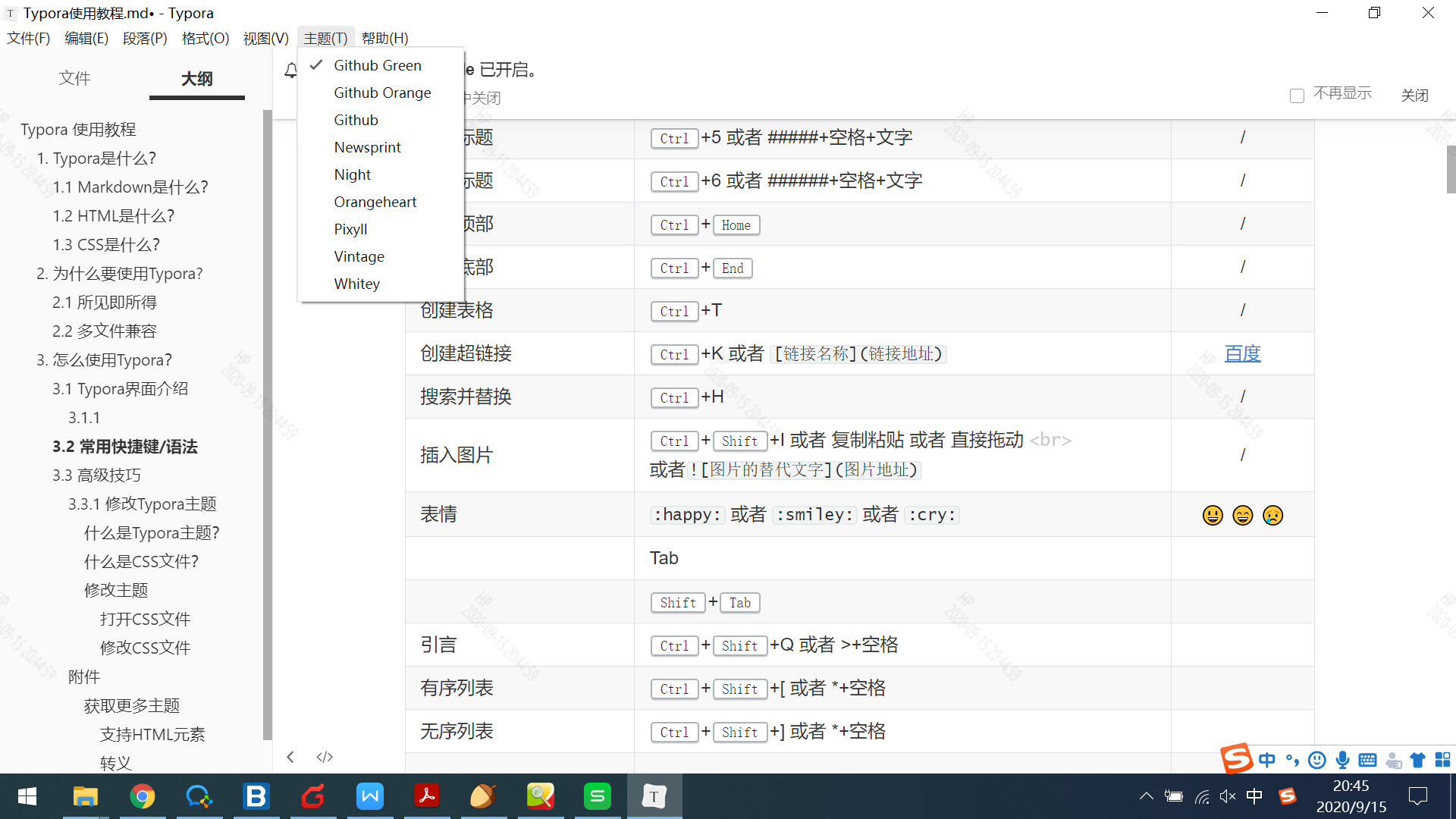This screenshot has width=1456, height=819.
Task: Open Adobe Acrobat from the taskbar
Action: (x=427, y=796)
